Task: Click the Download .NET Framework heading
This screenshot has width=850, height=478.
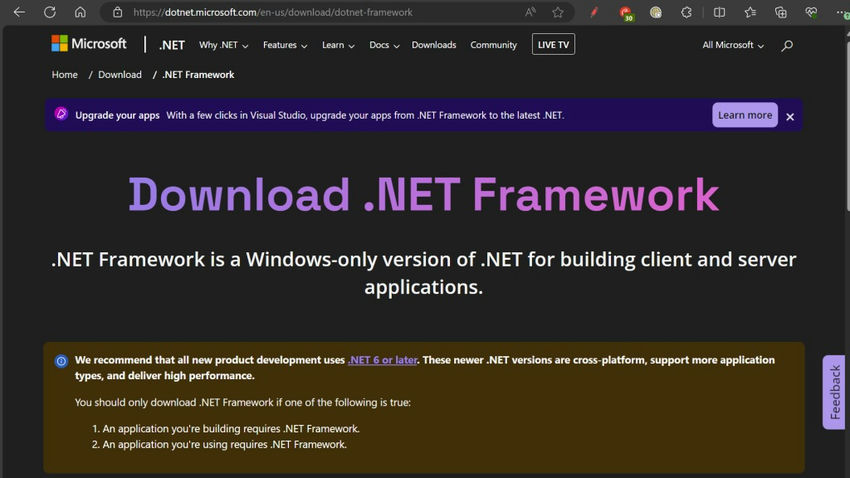Action: 423,195
